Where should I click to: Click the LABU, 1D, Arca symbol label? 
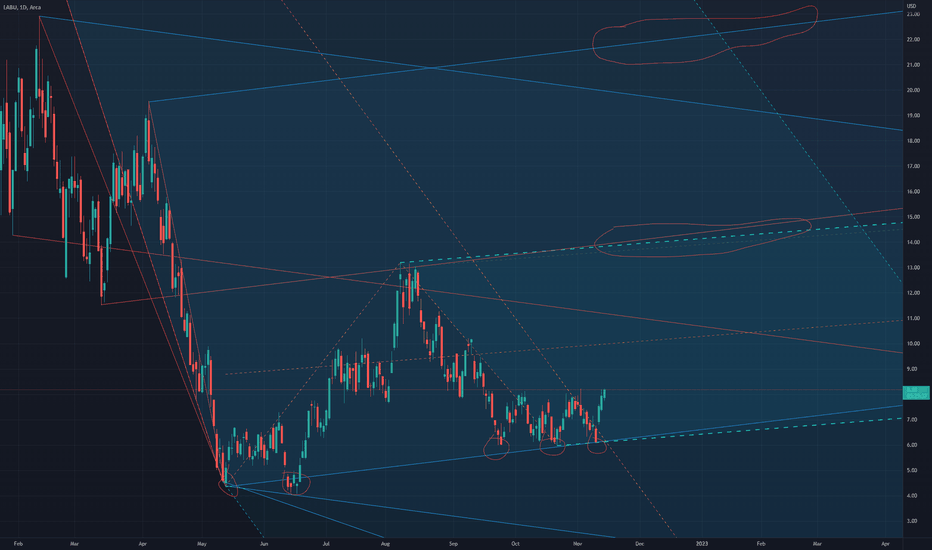22,7
